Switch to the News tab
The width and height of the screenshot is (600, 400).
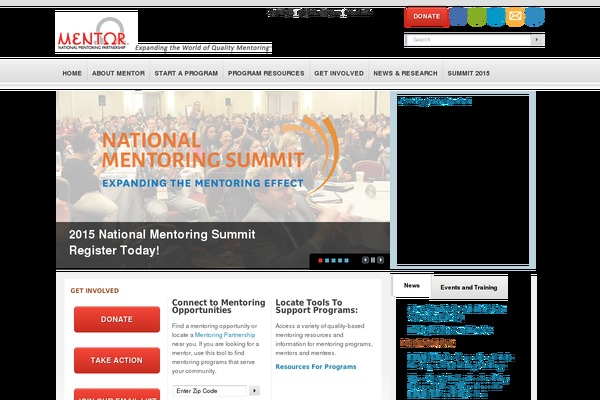tap(412, 286)
